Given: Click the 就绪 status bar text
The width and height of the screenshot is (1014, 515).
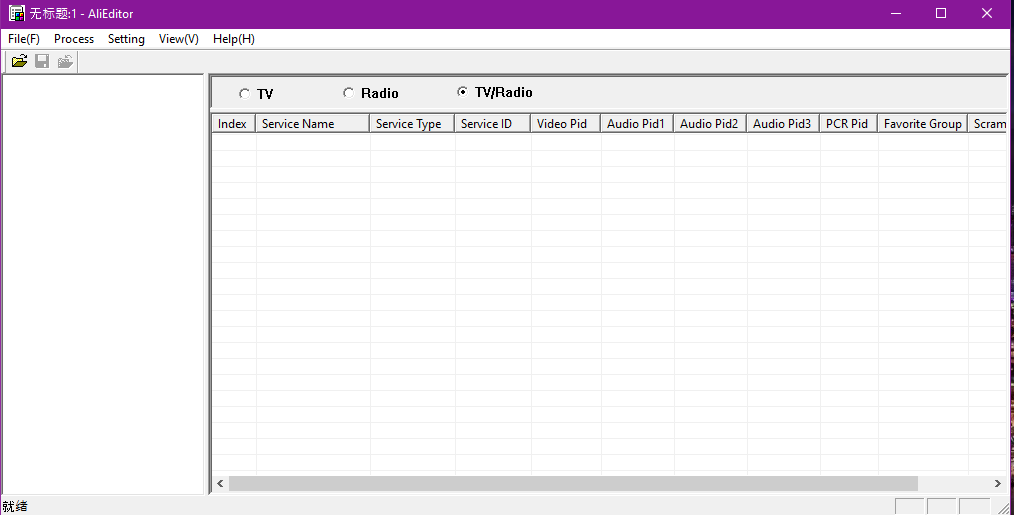Looking at the screenshot, I should point(14,507).
